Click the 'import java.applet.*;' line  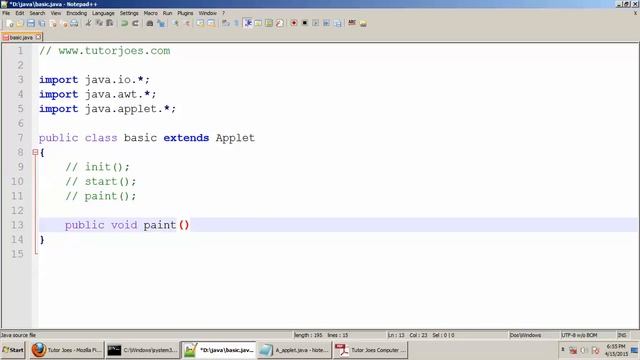pyautogui.click(x=107, y=109)
